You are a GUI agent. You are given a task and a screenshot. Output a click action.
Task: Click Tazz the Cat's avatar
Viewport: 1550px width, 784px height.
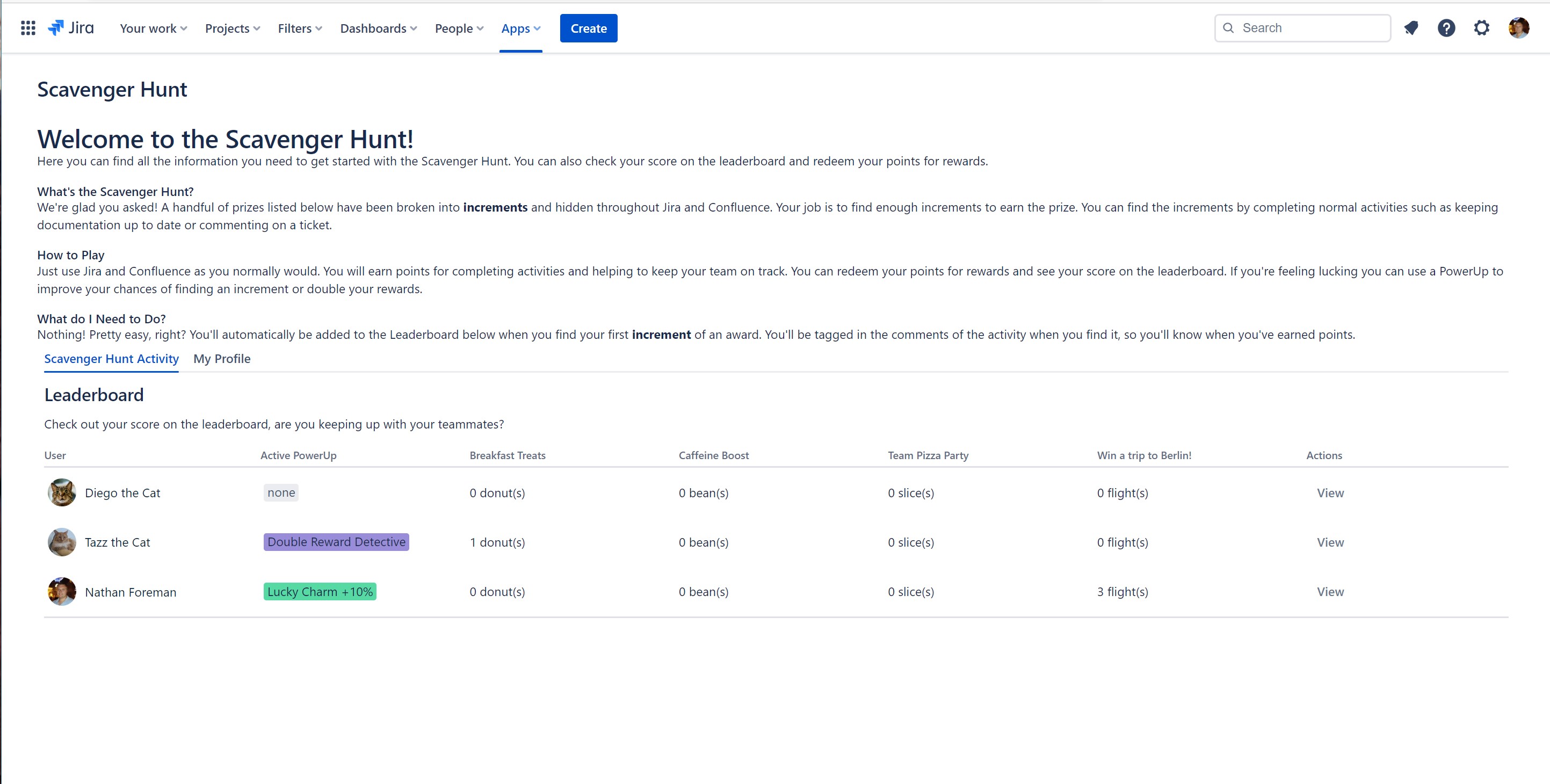pyautogui.click(x=61, y=542)
